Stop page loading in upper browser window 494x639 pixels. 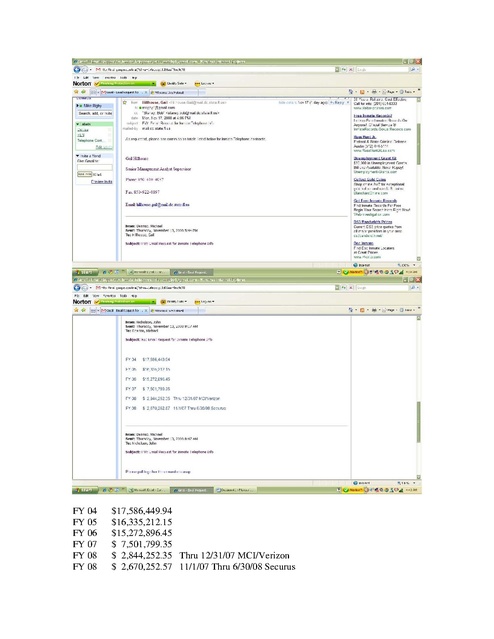tap(351, 70)
